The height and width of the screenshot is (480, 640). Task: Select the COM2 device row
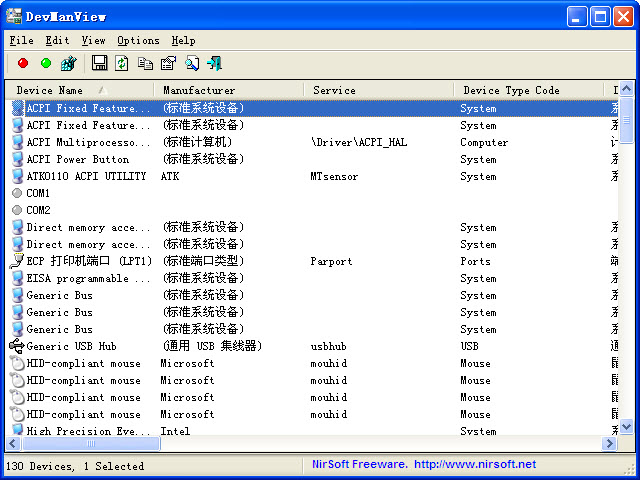pyautogui.click(x=312, y=210)
